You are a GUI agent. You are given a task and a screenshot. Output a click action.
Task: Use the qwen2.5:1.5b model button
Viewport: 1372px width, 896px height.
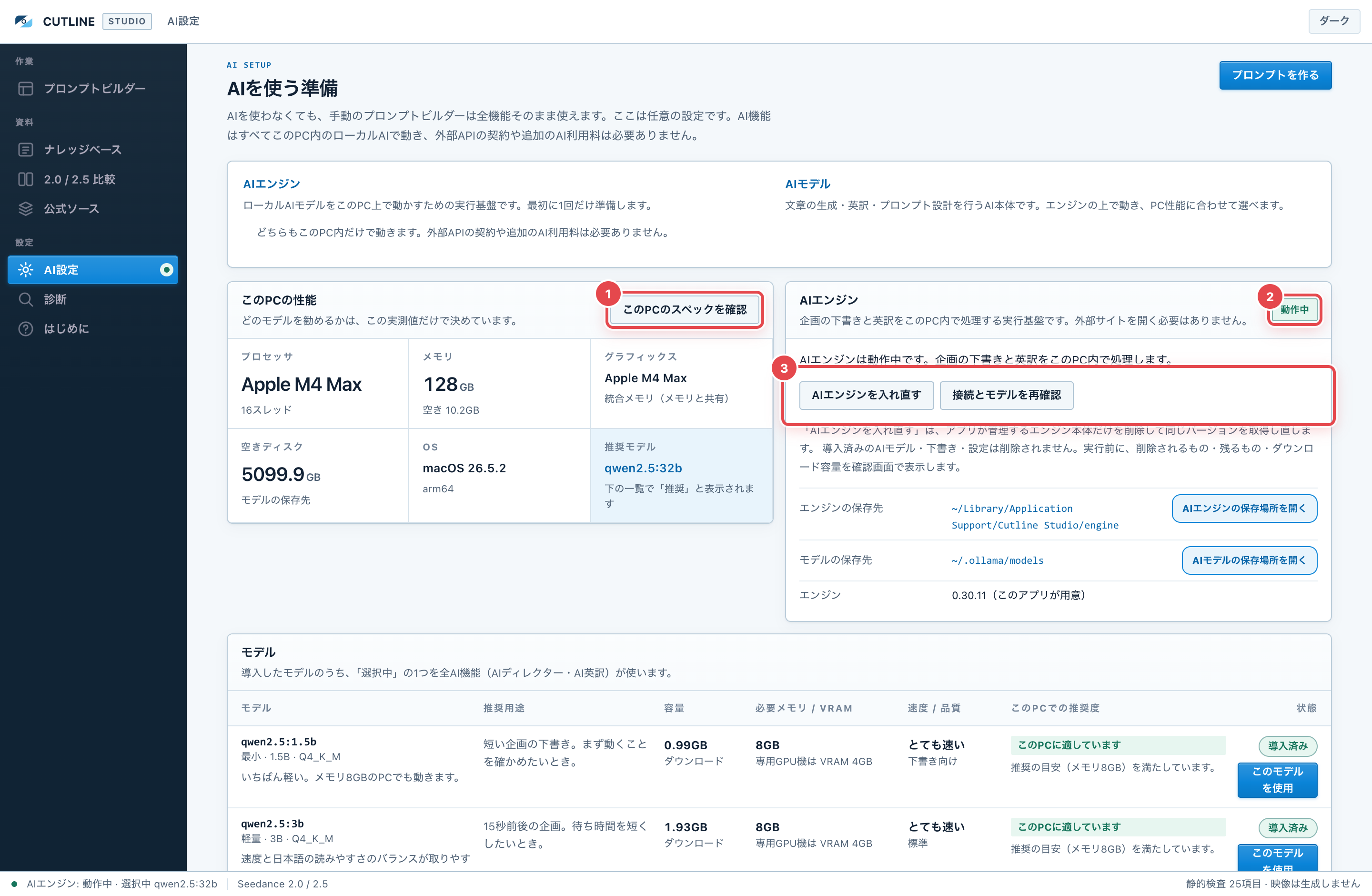(x=1278, y=780)
